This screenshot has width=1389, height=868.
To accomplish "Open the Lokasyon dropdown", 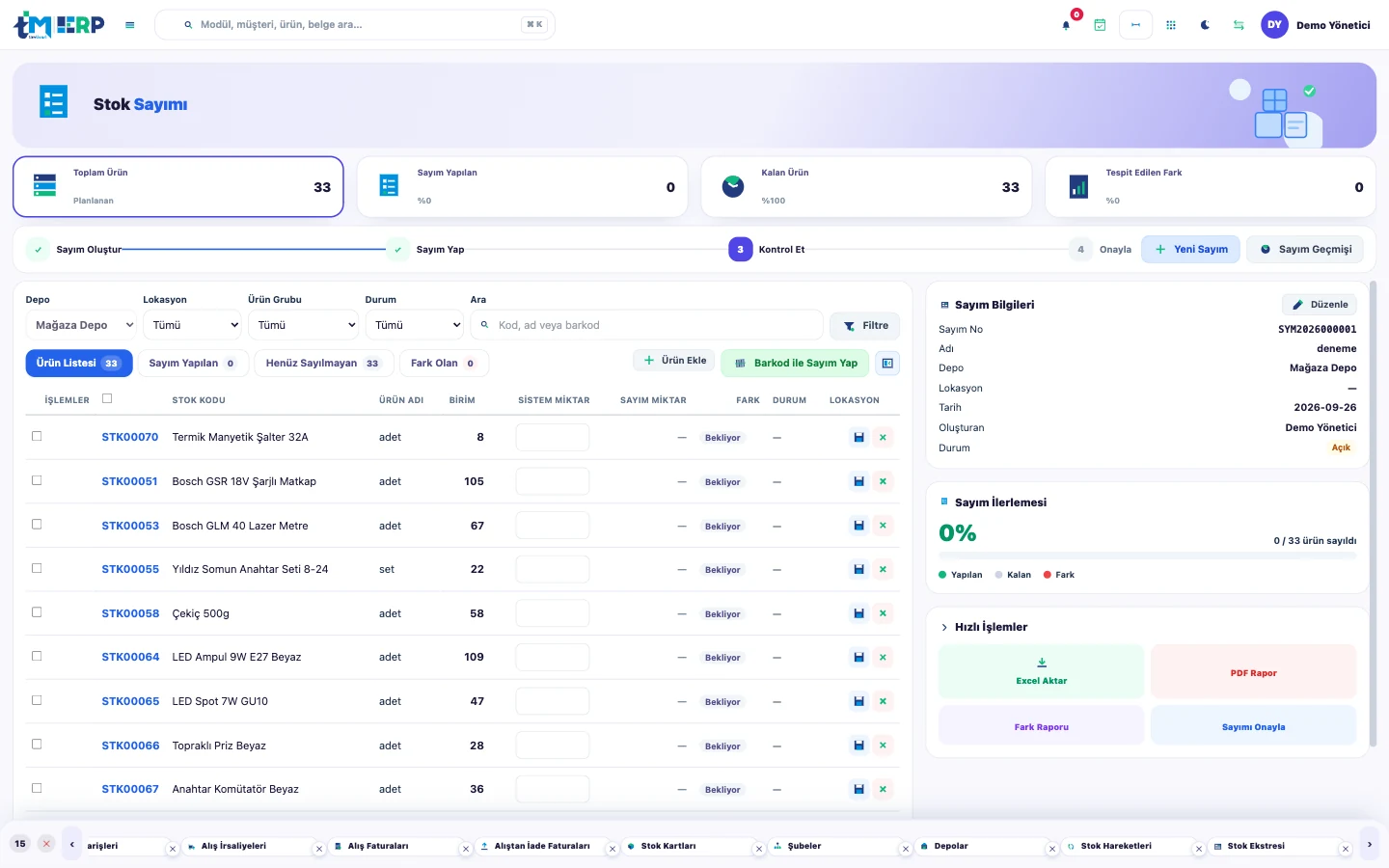I will tap(191, 325).
